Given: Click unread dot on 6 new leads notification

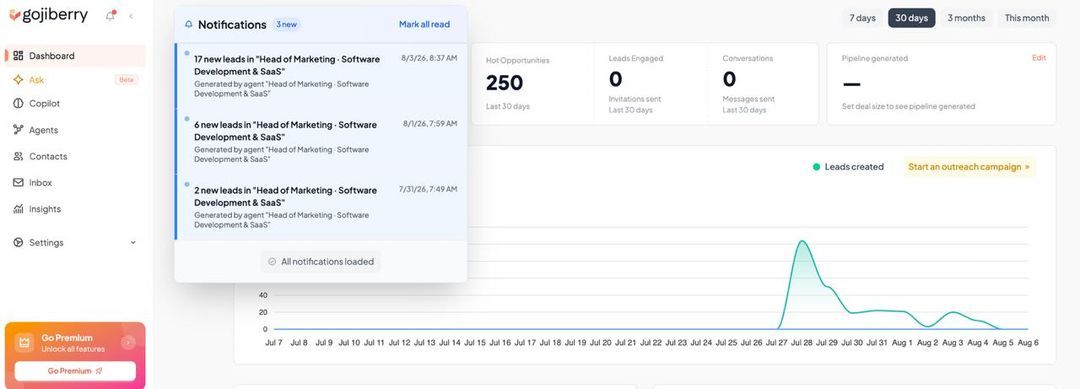Looking at the screenshot, I should [x=187, y=118].
